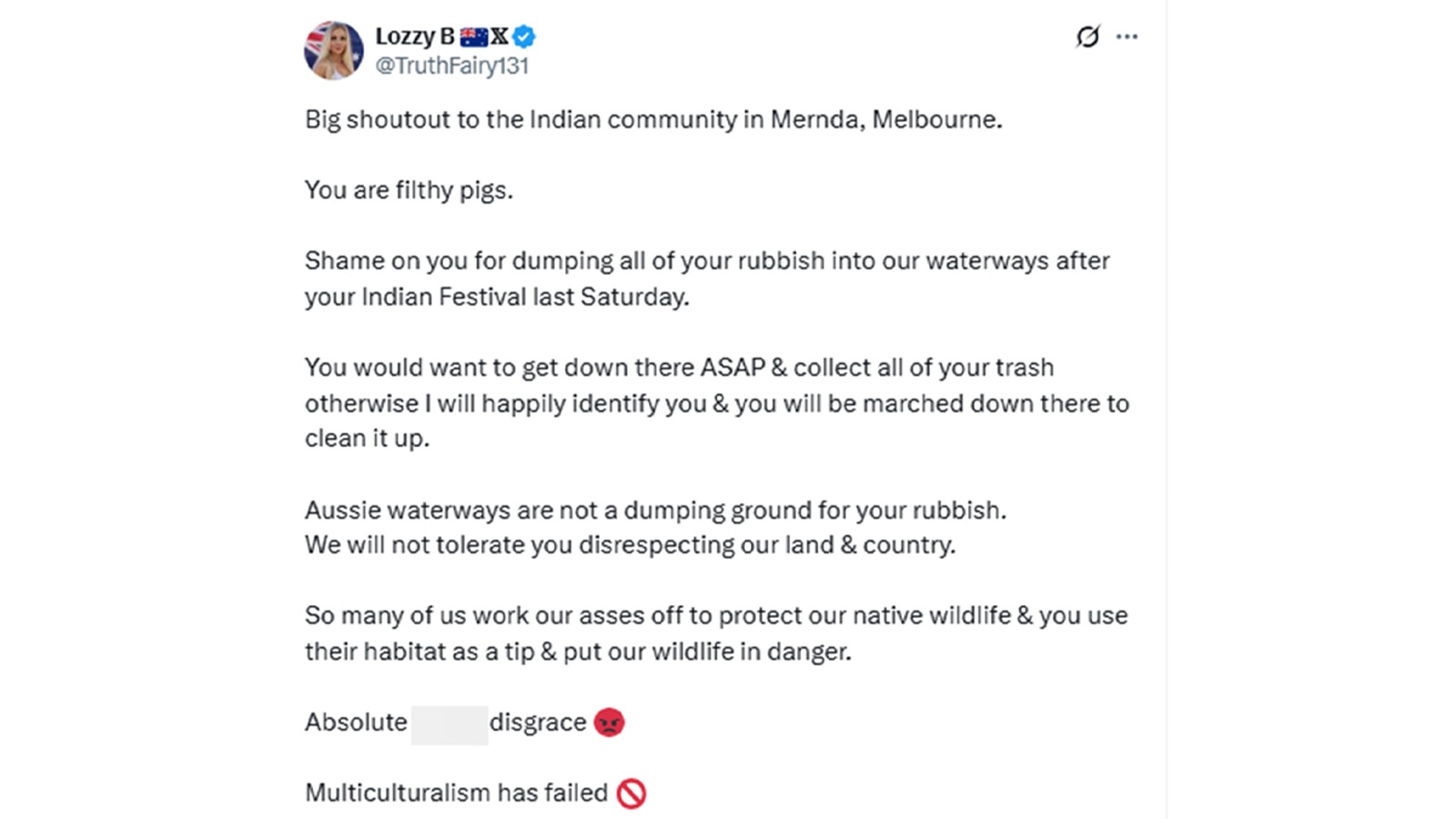
Task: Click the grey redacted box after 'Absolute'
Action: 450,723
